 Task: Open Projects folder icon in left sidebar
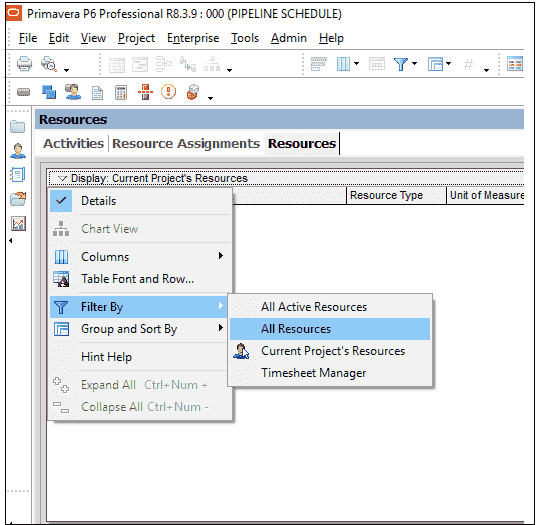click(x=17, y=127)
